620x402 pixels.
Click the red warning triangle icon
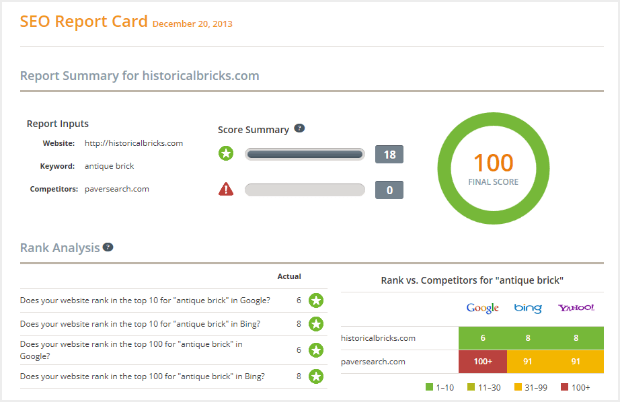point(226,189)
